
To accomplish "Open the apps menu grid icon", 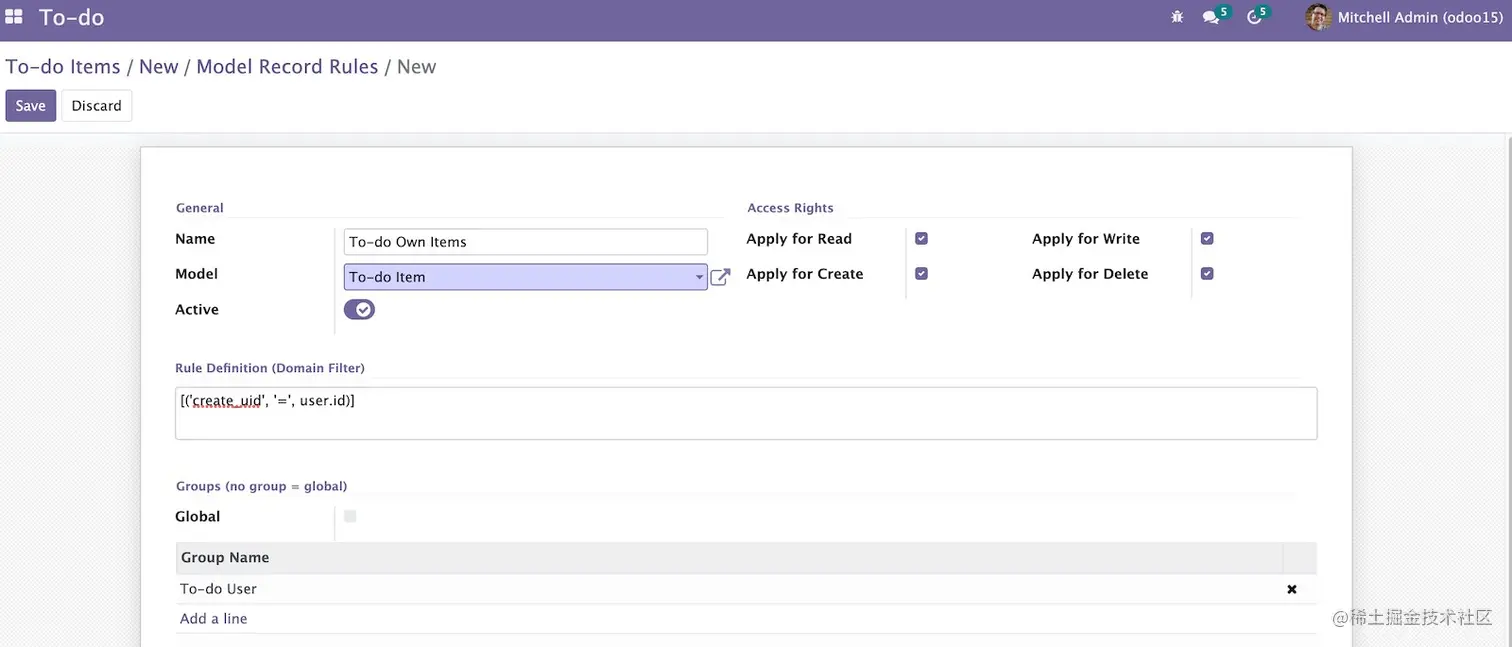I will [x=13, y=16].
